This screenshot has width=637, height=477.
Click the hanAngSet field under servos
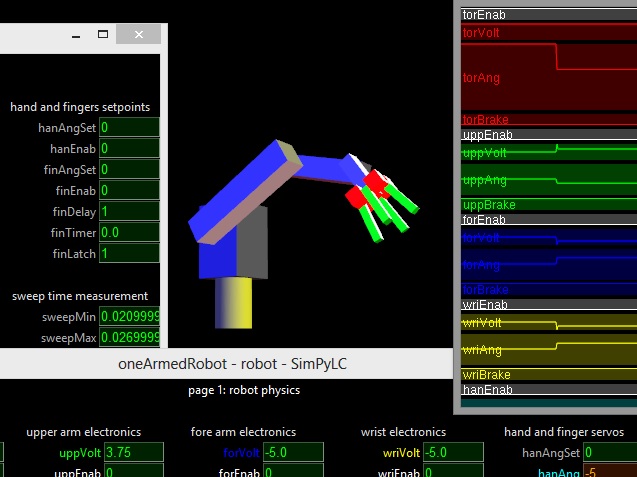pos(610,452)
